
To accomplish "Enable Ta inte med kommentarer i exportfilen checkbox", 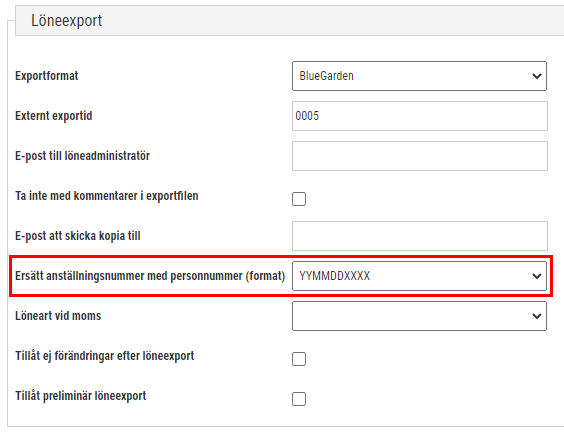I will 299,199.
